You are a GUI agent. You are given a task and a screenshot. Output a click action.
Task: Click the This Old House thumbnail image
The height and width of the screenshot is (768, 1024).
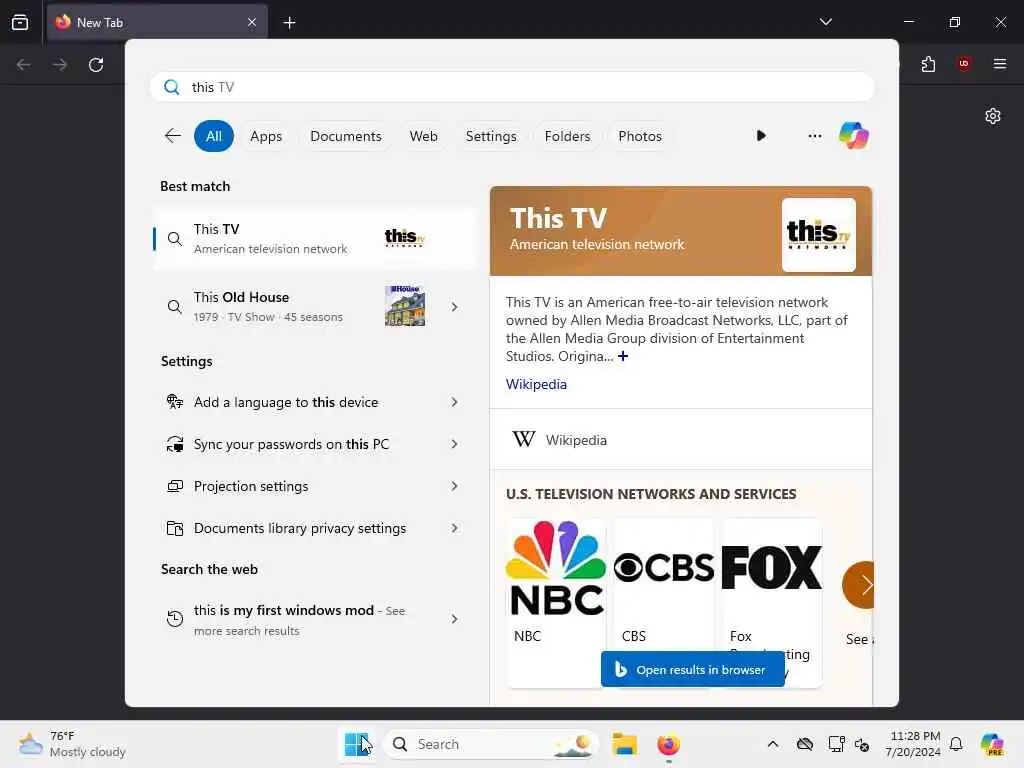point(405,306)
